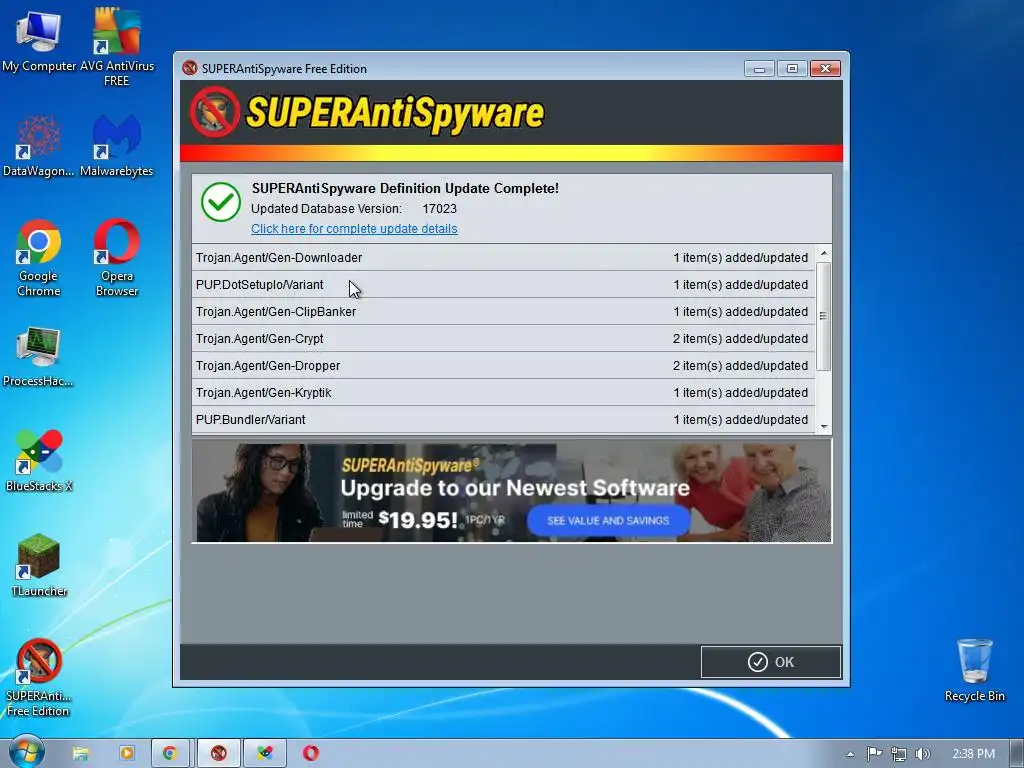The height and width of the screenshot is (768, 1024).
Task: Switch to the Chrome taskbar button
Action: (x=170, y=753)
